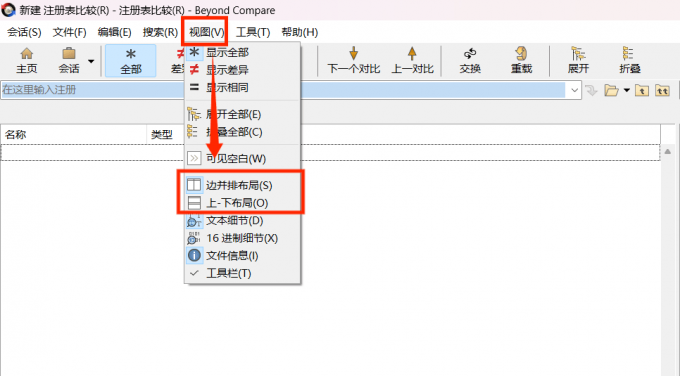Click the 会话 briefcase toolbar icon
The width and height of the screenshot is (680, 376).
click(69, 61)
